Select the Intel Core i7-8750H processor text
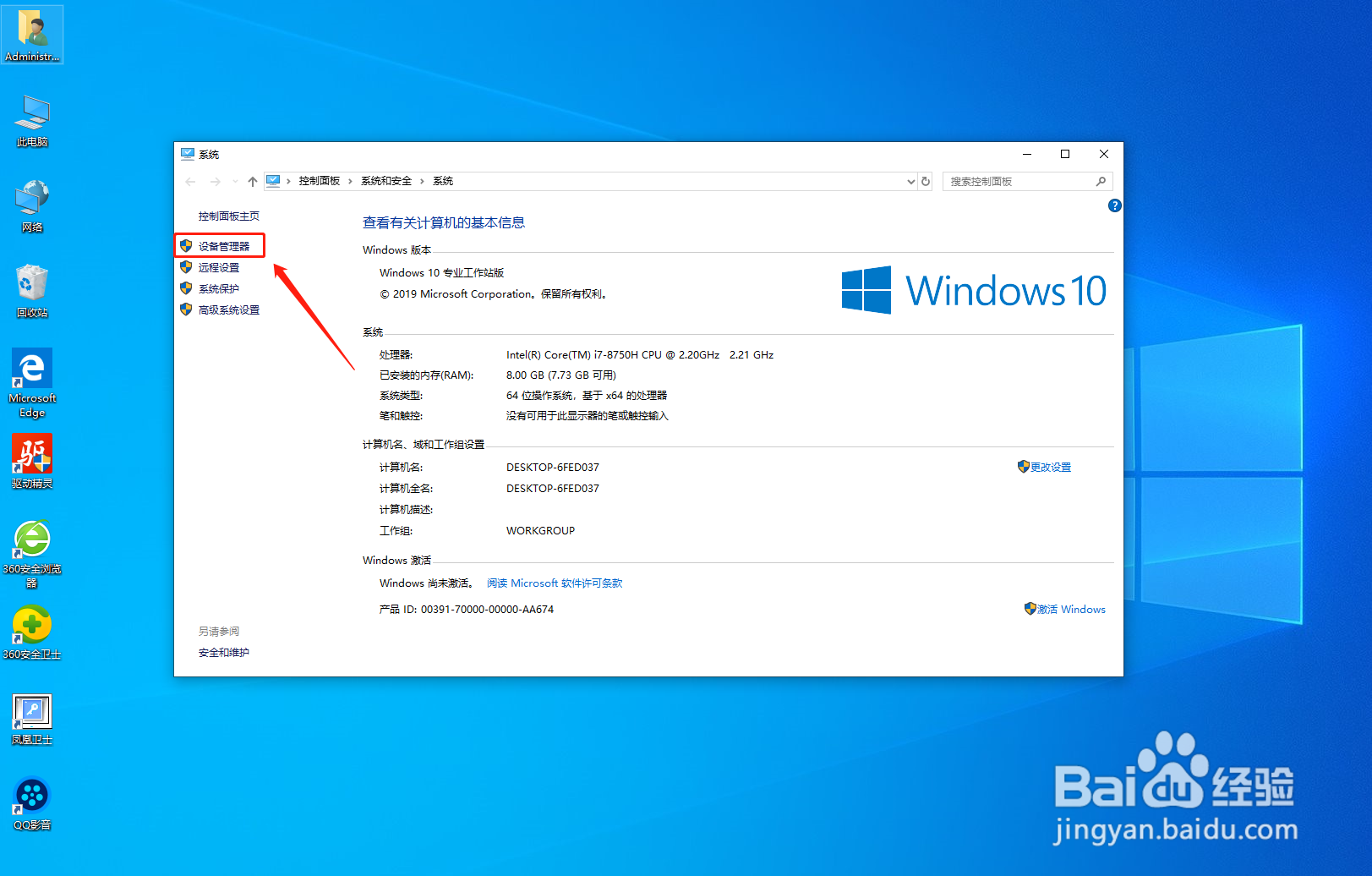 640,355
